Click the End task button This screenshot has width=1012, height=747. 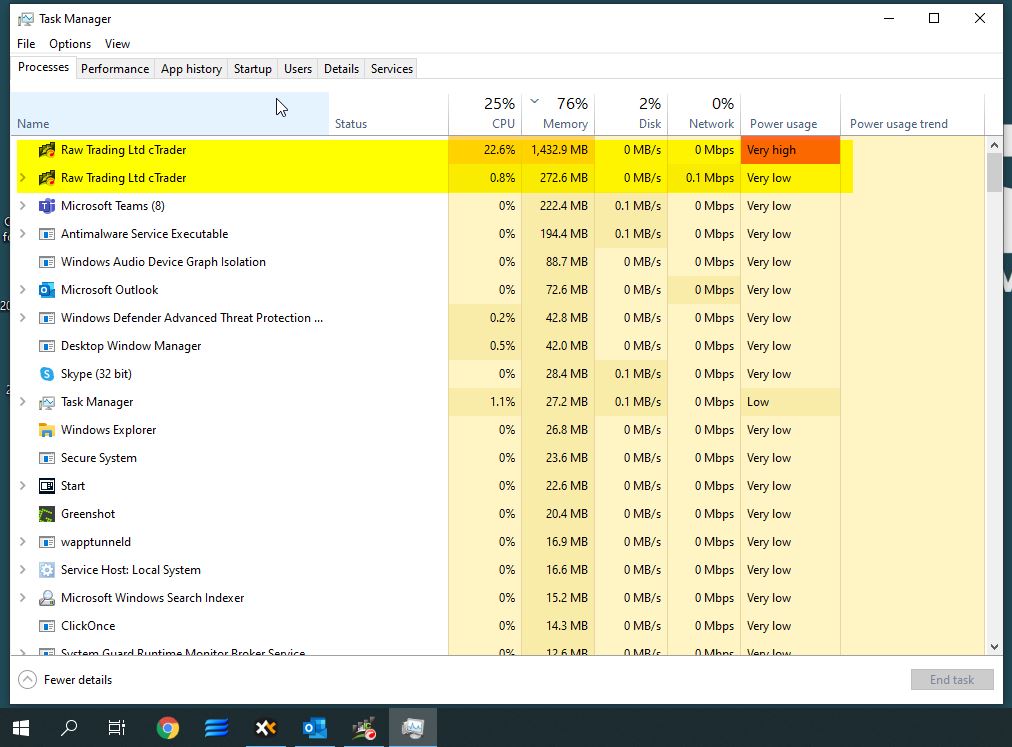(x=952, y=679)
